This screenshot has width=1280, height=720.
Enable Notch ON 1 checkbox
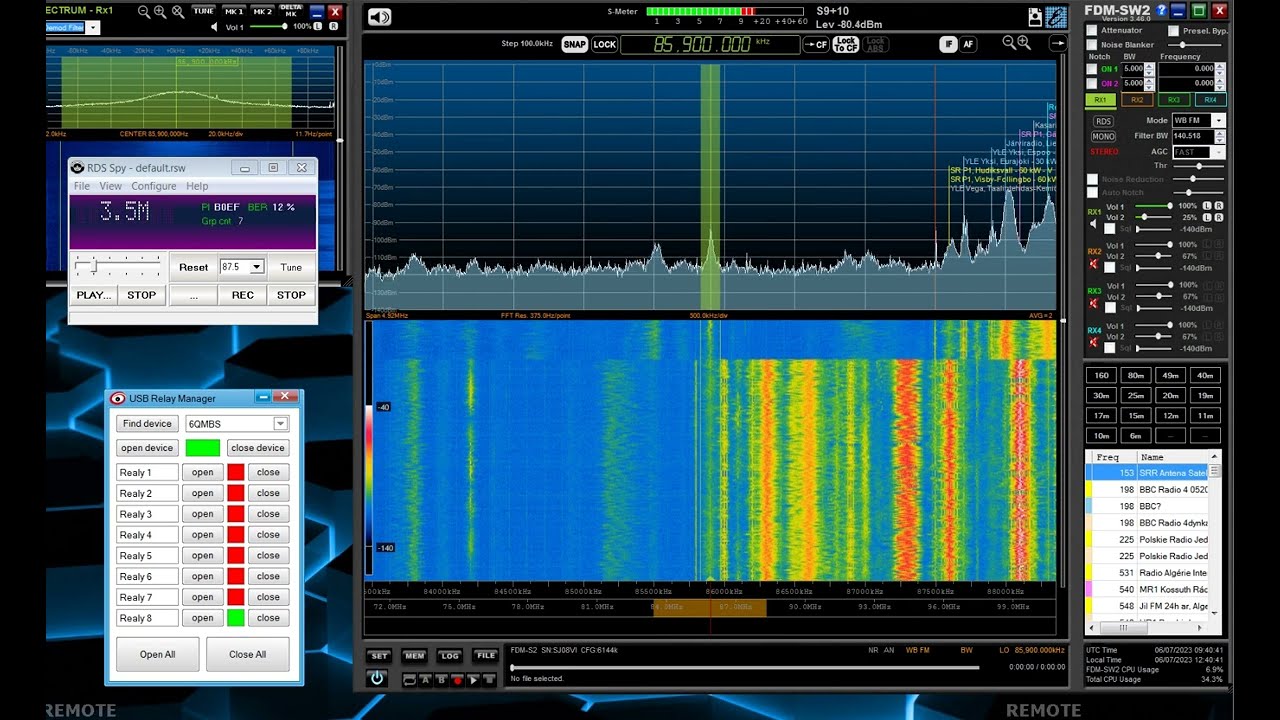pos(1092,69)
